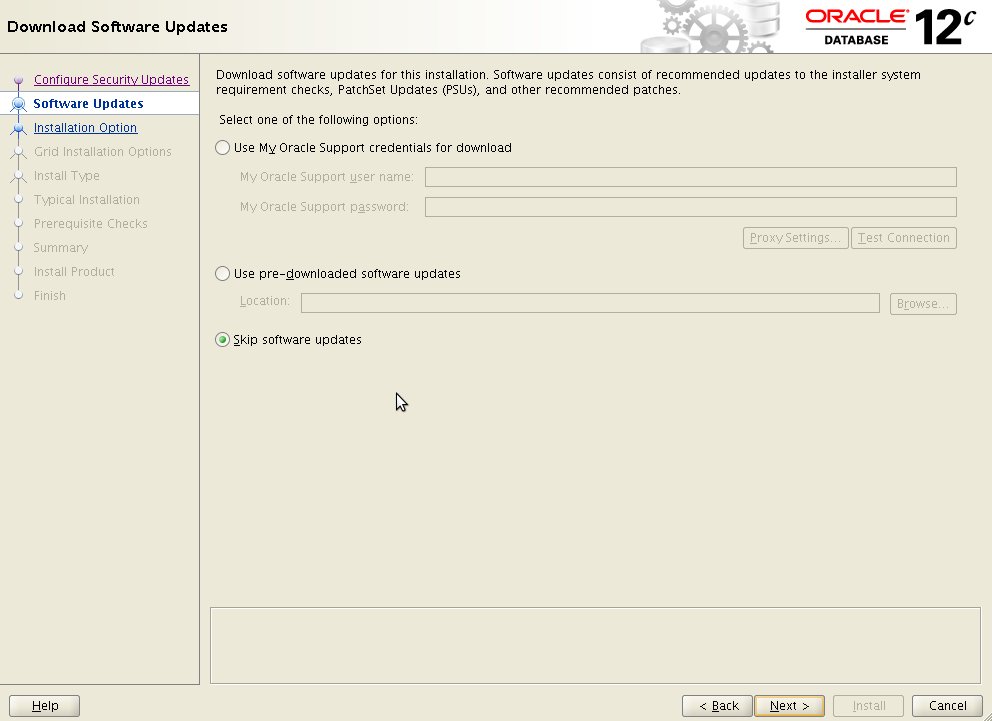Click inside the My Oracle Support user name field

(x=690, y=177)
